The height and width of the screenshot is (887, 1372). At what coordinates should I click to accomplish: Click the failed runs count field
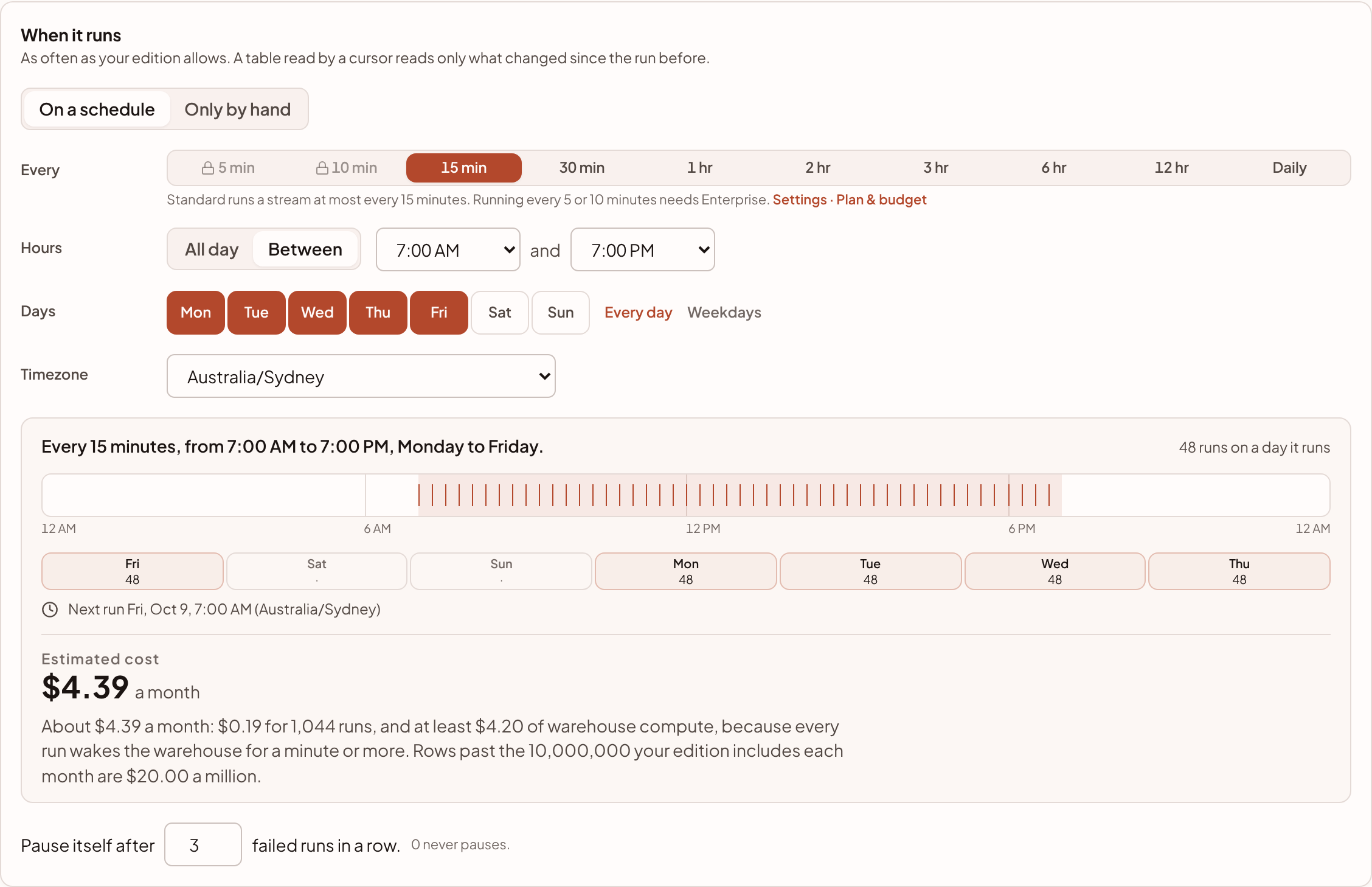pyautogui.click(x=203, y=844)
